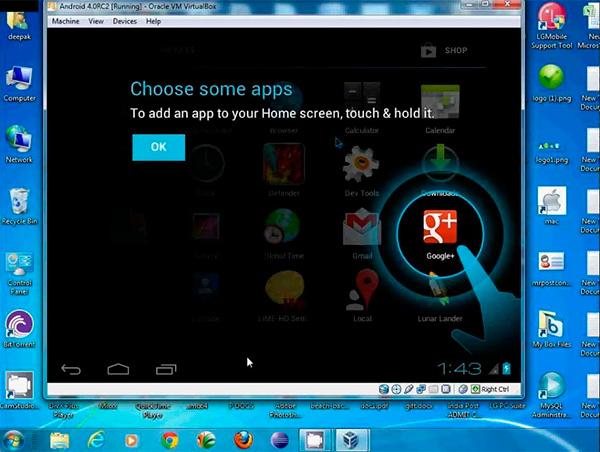Screen dimensions: 600x452
Task: Click the 1:43 clock in Android status area
Action: (459, 369)
